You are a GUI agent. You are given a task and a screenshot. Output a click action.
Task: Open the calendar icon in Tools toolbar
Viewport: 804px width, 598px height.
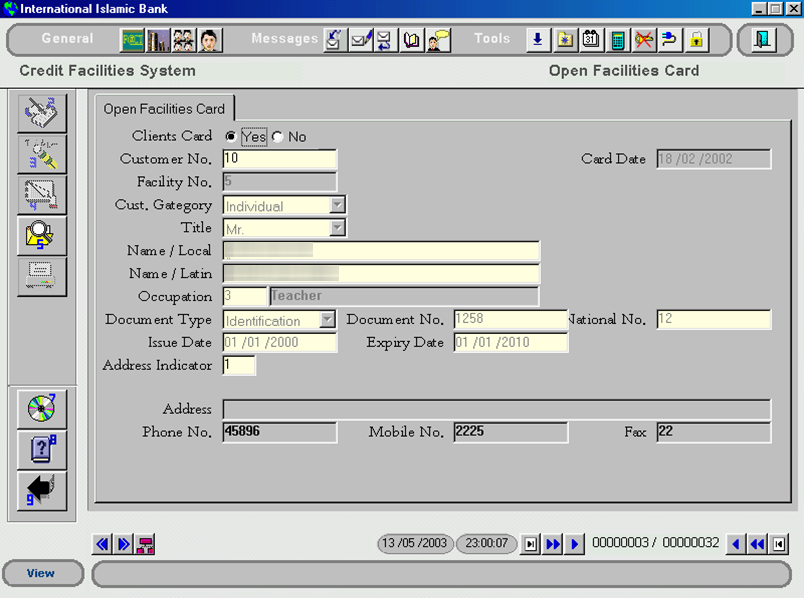pyautogui.click(x=591, y=40)
